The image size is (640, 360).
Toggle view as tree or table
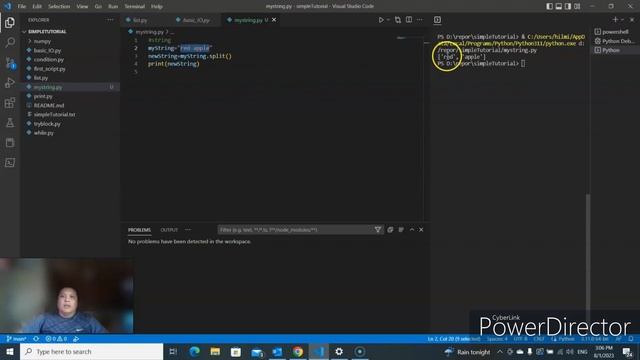pos(401,230)
